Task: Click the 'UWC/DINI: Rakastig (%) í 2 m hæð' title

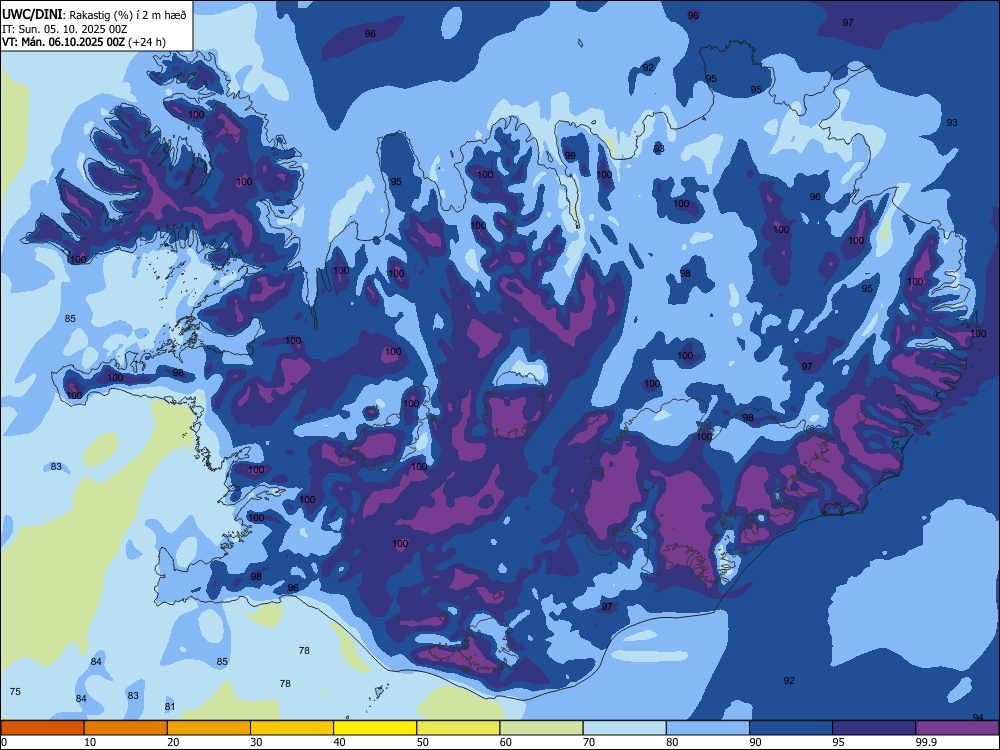Action: coord(94,15)
